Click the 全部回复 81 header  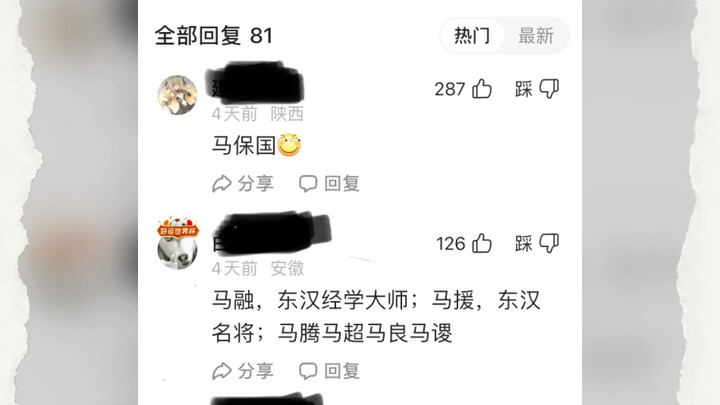pyautogui.click(x=214, y=36)
